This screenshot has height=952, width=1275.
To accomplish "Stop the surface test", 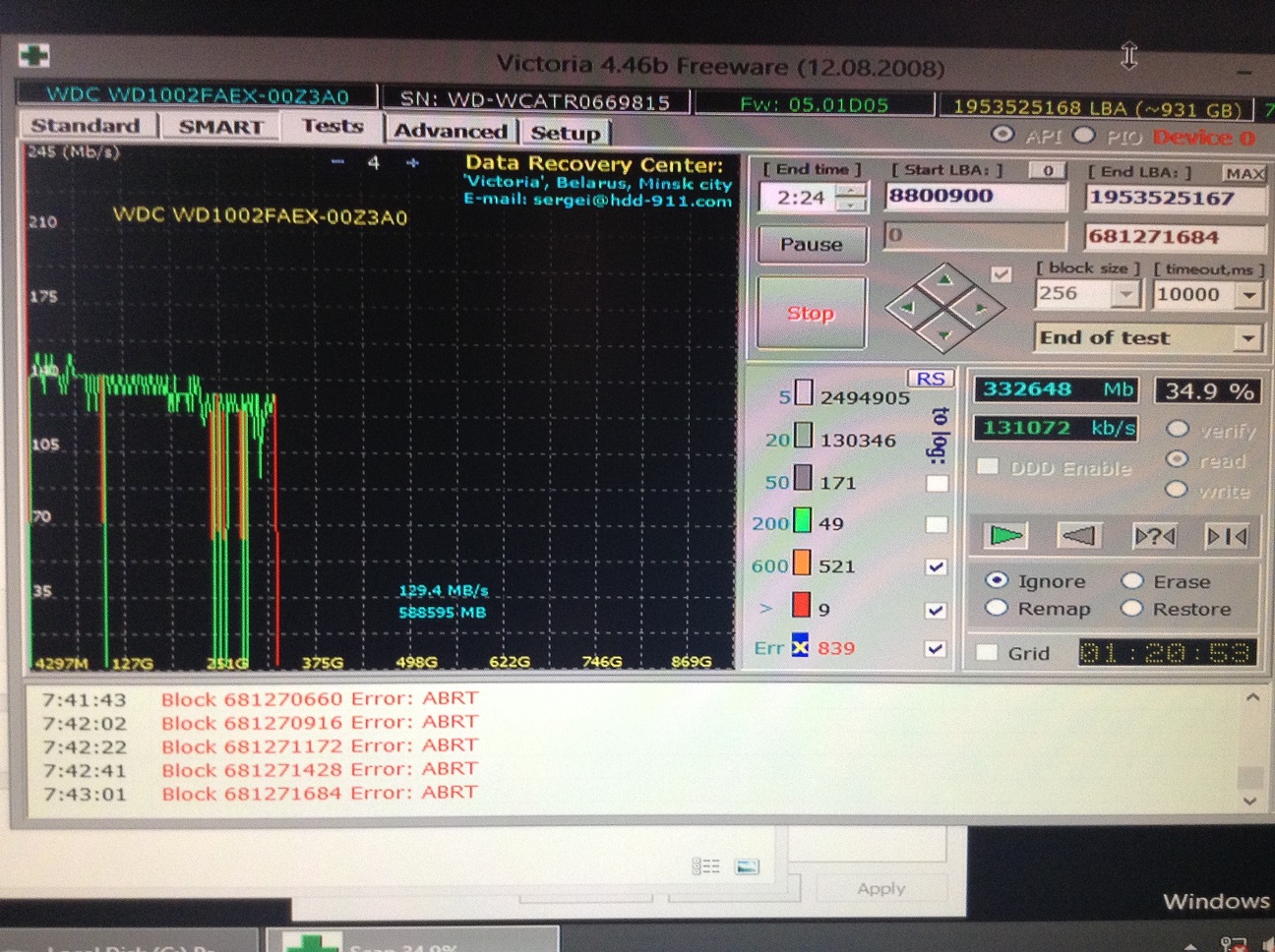I will tap(811, 313).
